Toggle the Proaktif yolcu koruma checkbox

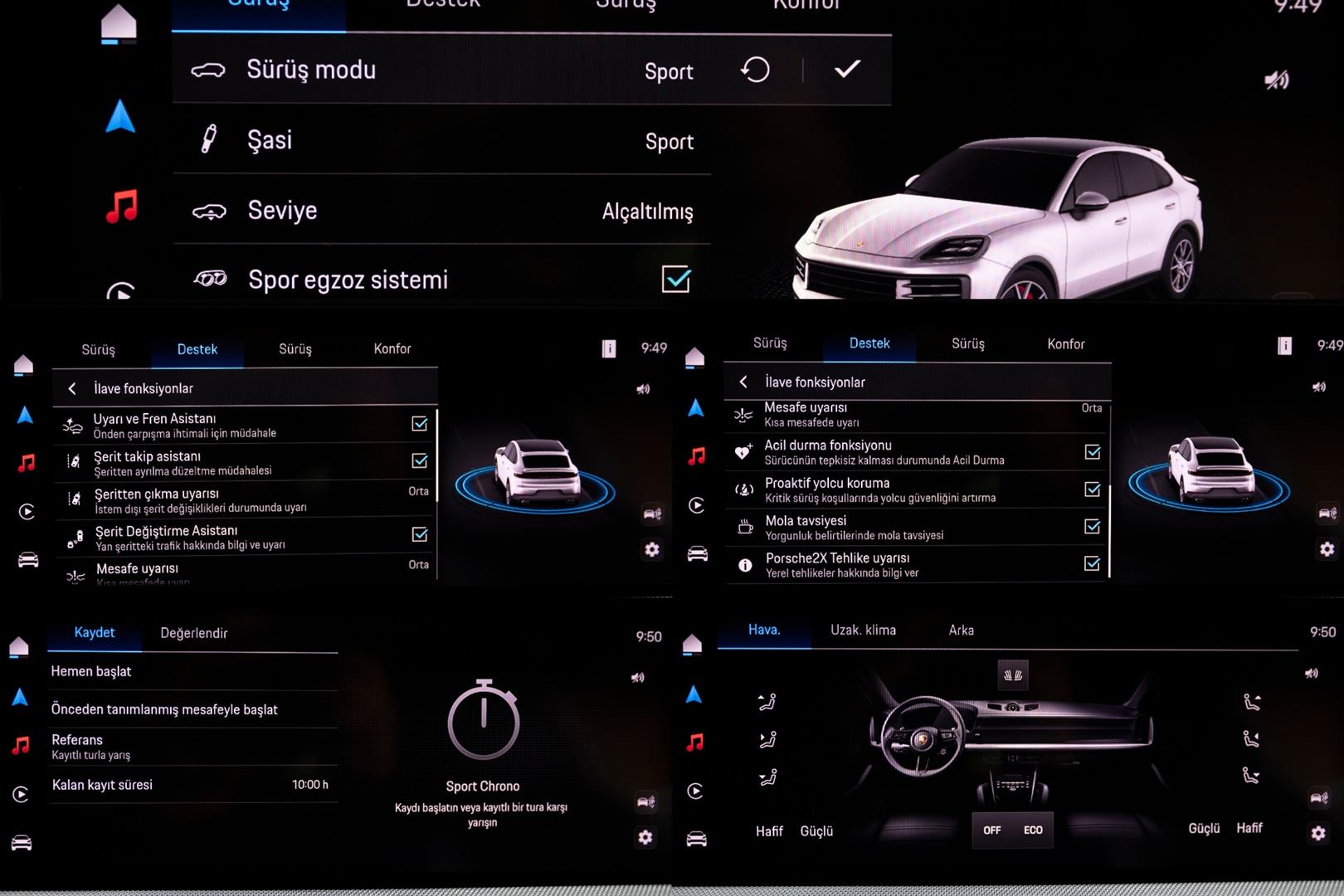point(1093,489)
